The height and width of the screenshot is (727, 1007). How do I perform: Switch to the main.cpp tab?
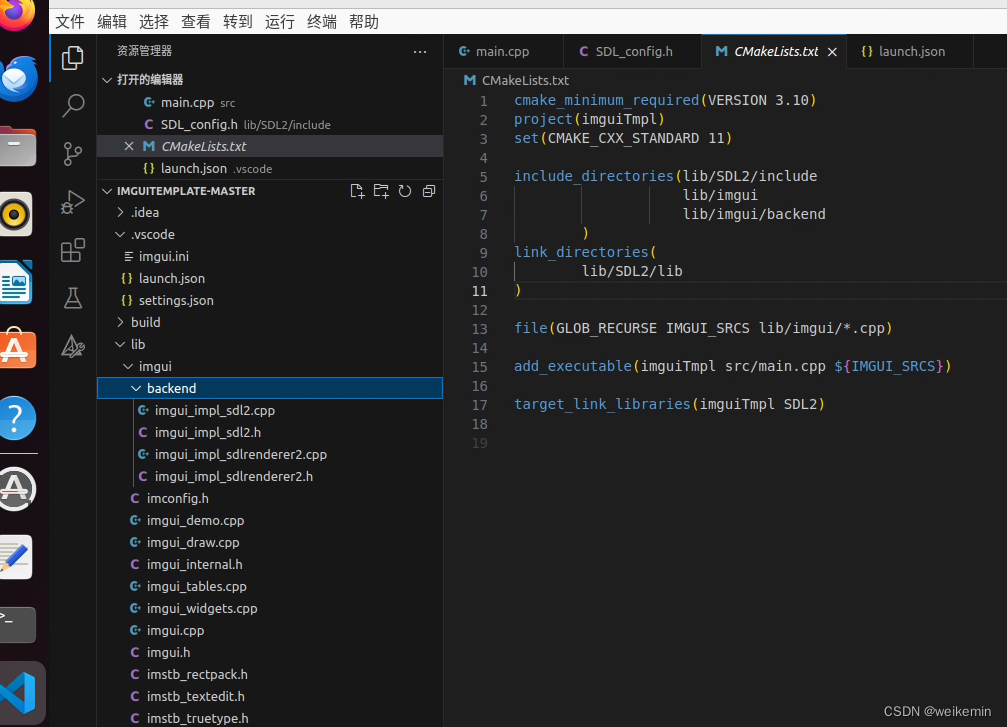pos(503,50)
